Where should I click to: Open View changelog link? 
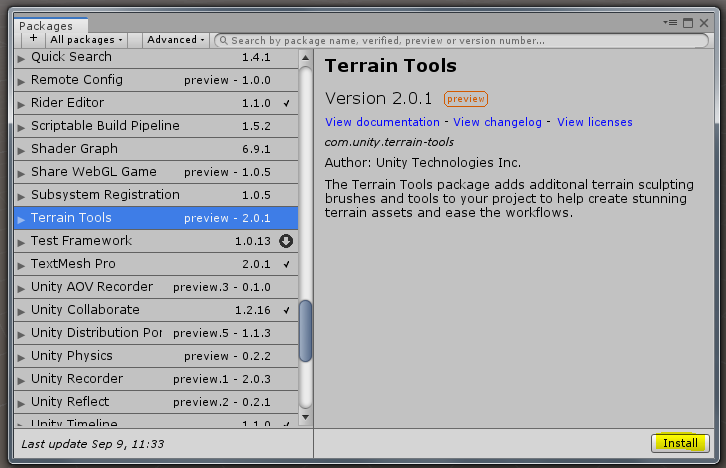[x=497, y=122]
